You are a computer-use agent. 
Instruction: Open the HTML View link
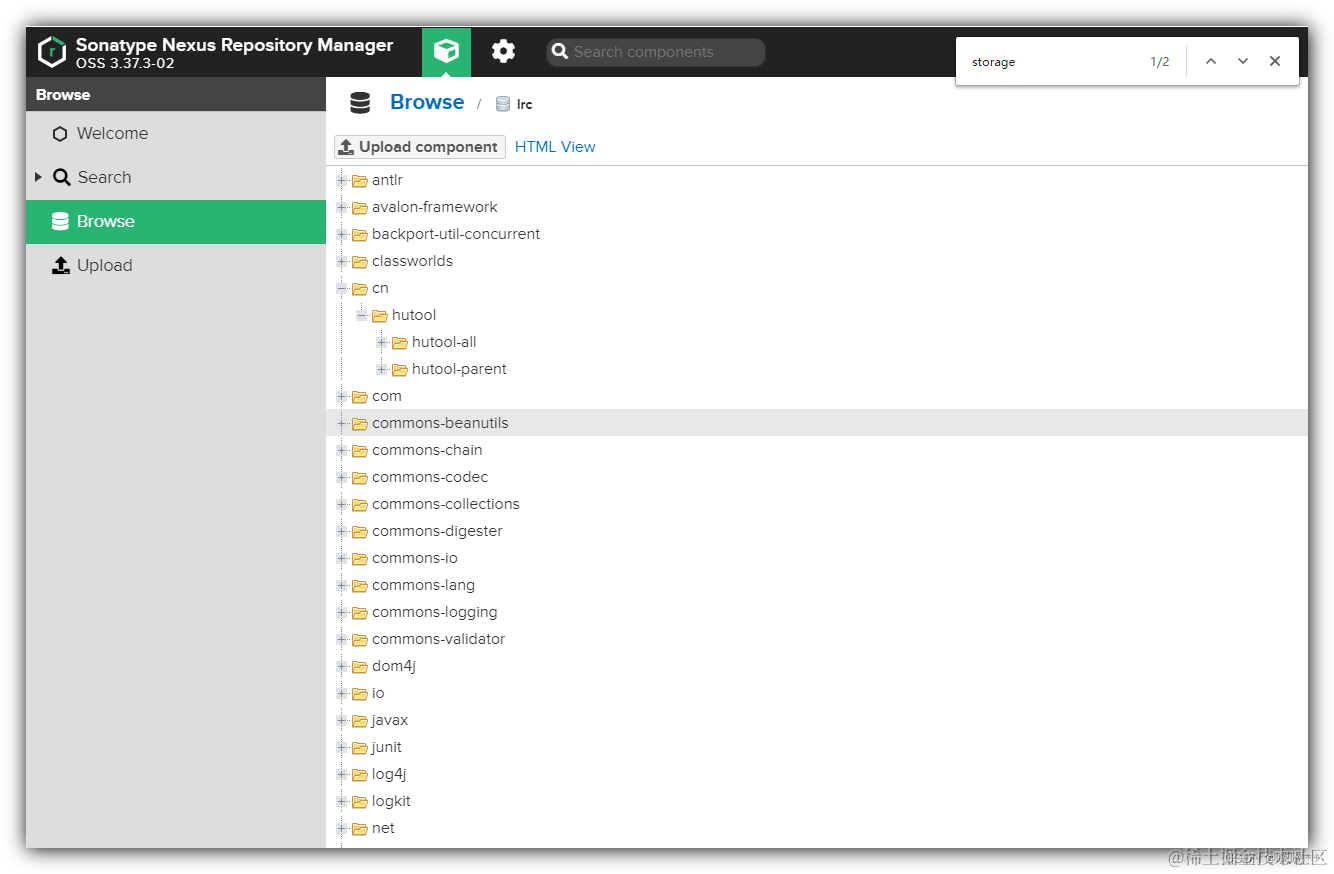[555, 147]
